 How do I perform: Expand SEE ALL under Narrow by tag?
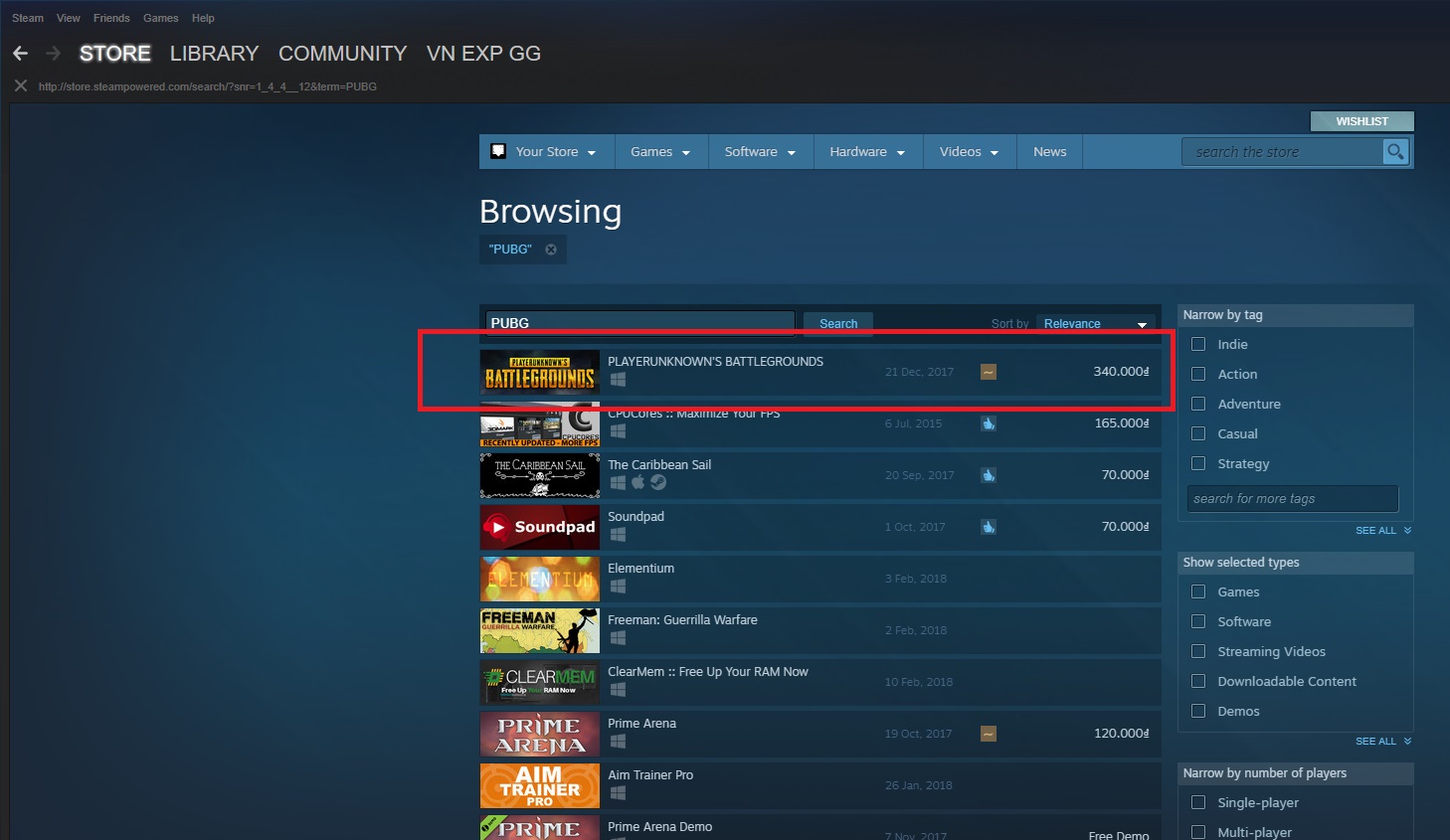[1383, 531]
